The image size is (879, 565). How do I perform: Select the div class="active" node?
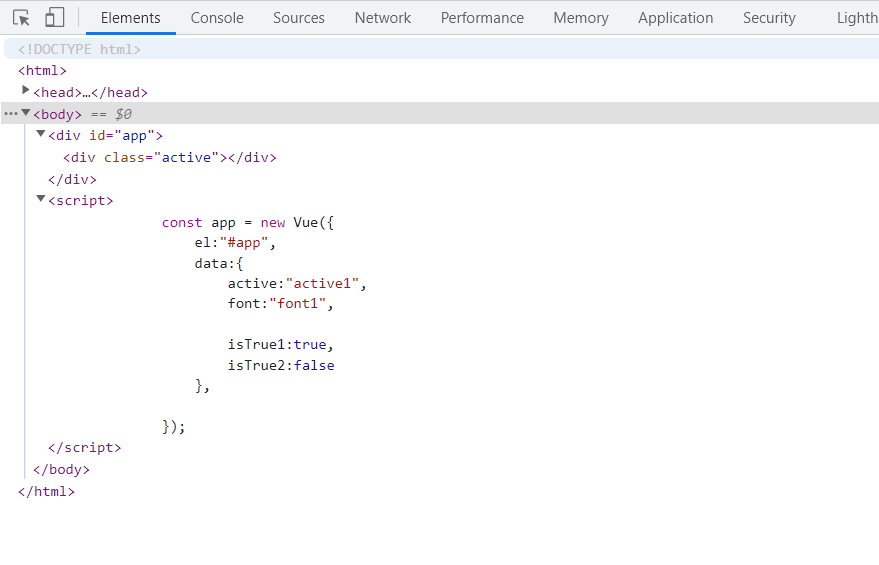click(170, 158)
